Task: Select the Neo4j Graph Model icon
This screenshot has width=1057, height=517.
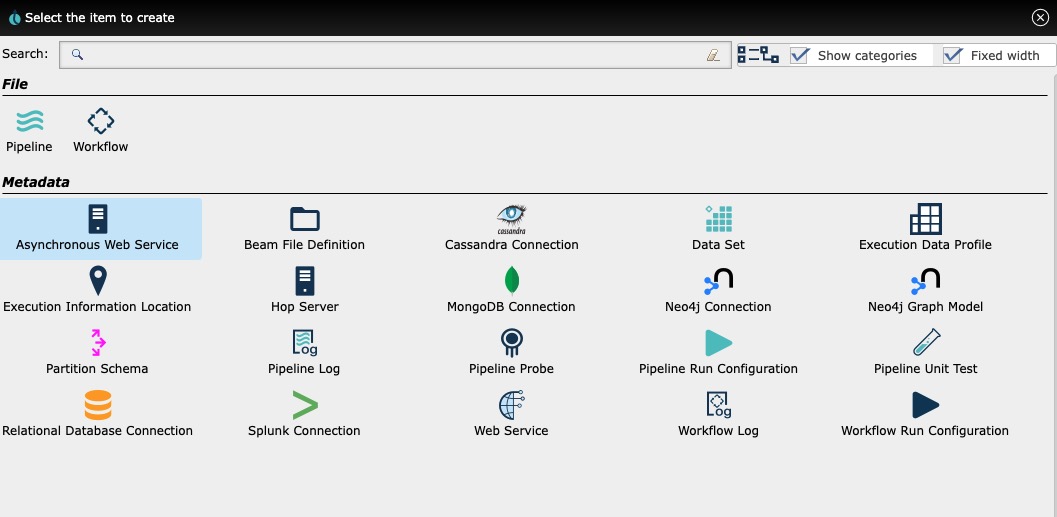Action: click(925, 281)
